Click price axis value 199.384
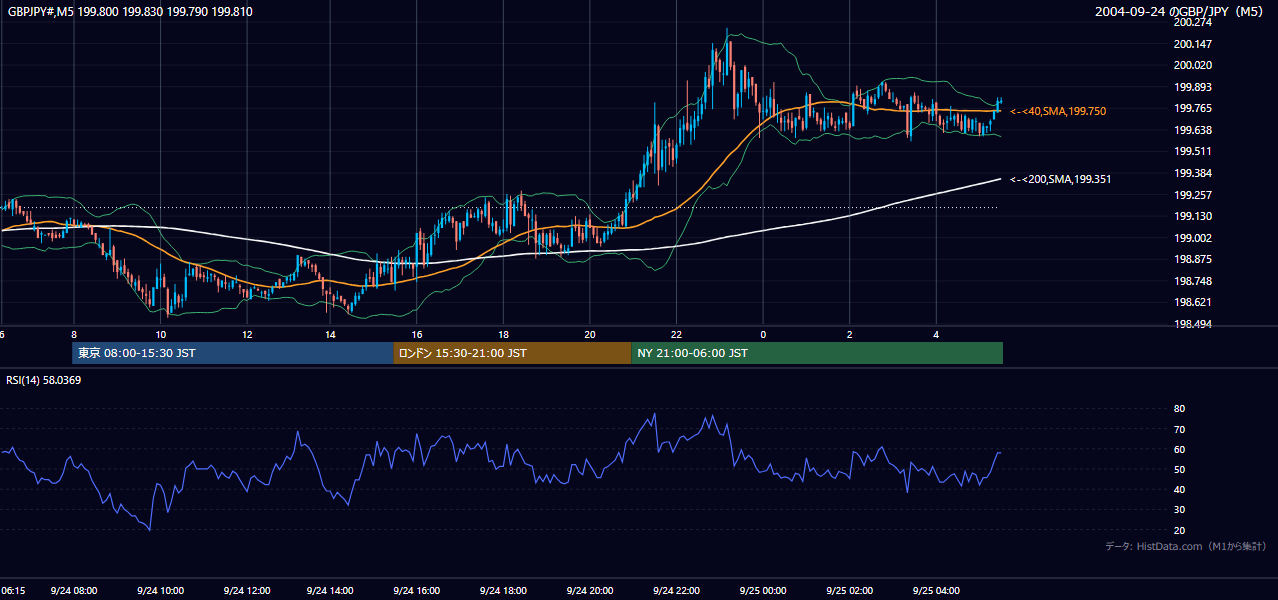Screen dimensions: 1278x600 (1193, 173)
